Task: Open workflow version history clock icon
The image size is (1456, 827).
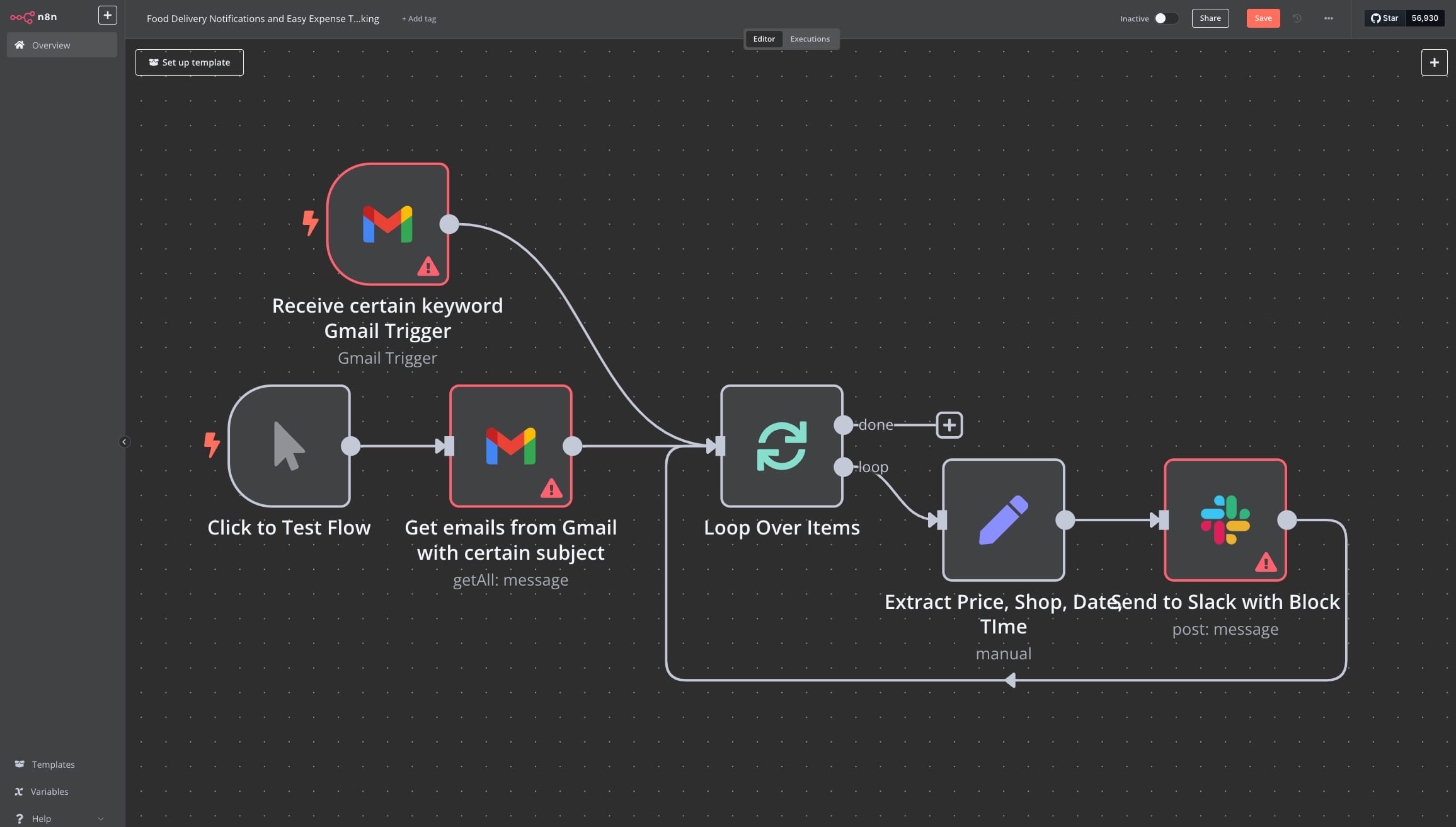Action: (x=1296, y=18)
